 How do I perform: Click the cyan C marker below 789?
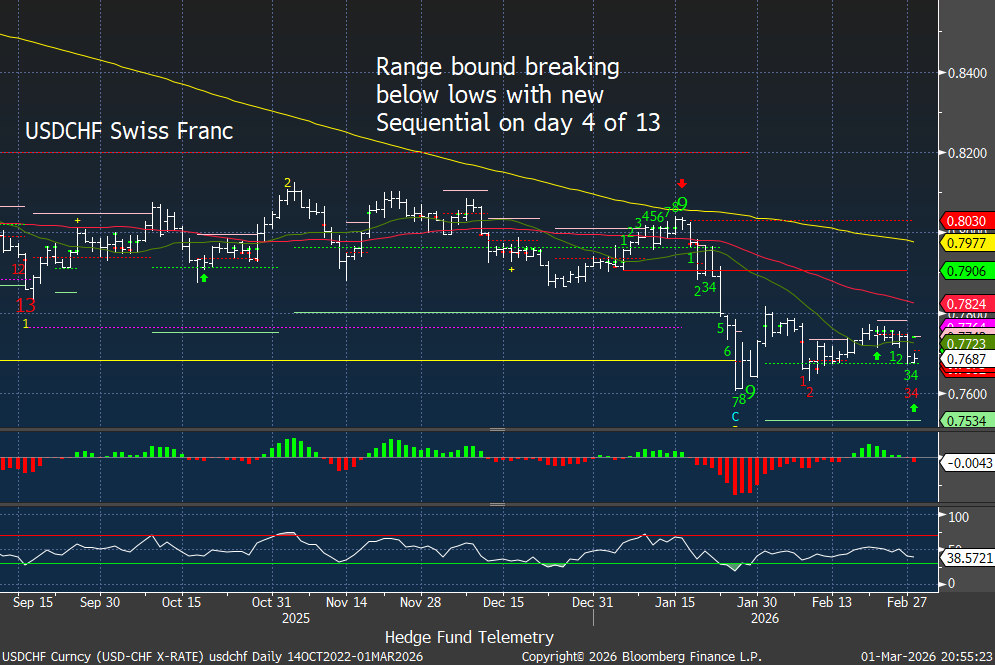(x=735, y=416)
